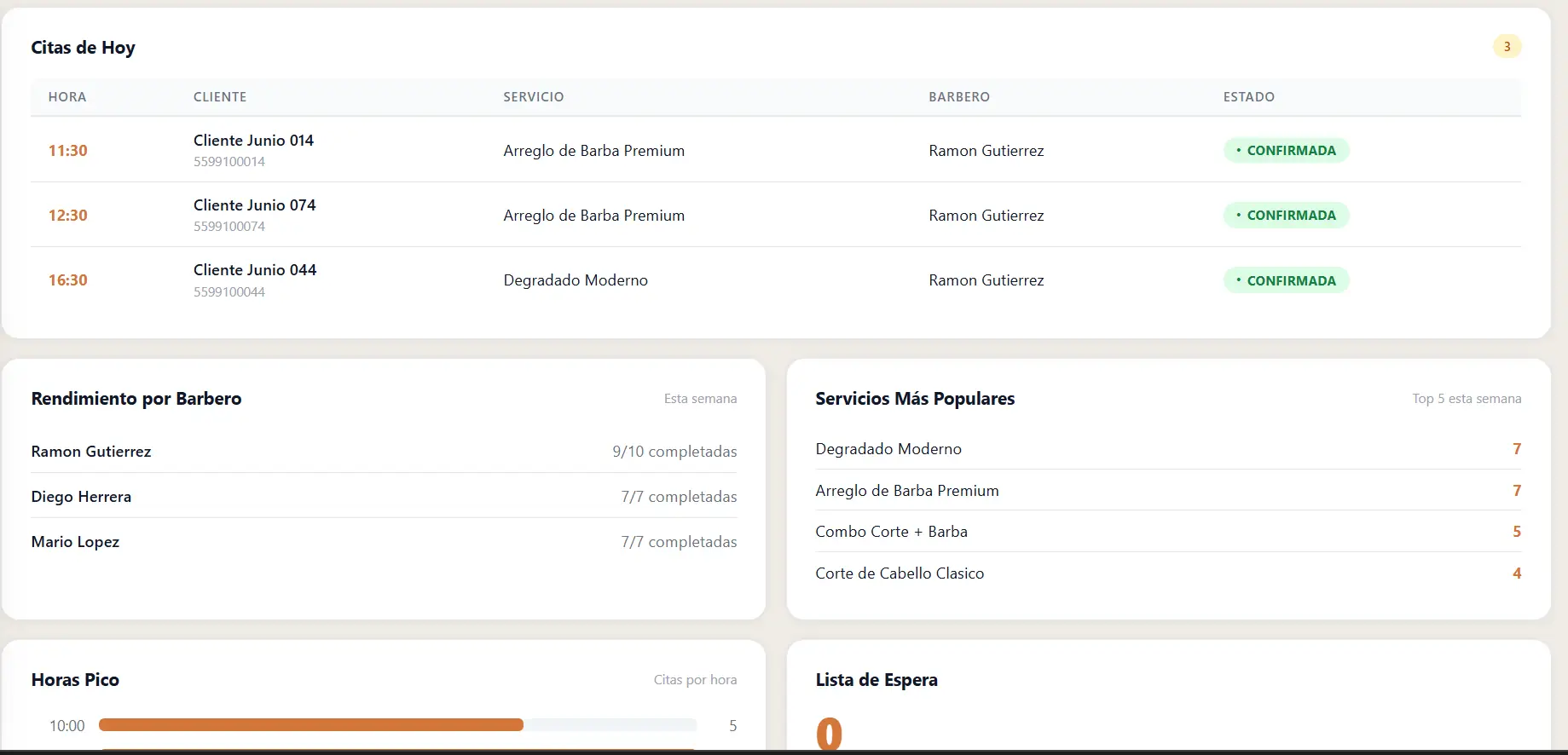Click CONFIRMADA status badge for 16:30 appointment
The width and height of the screenshot is (1568, 755).
tap(1286, 280)
